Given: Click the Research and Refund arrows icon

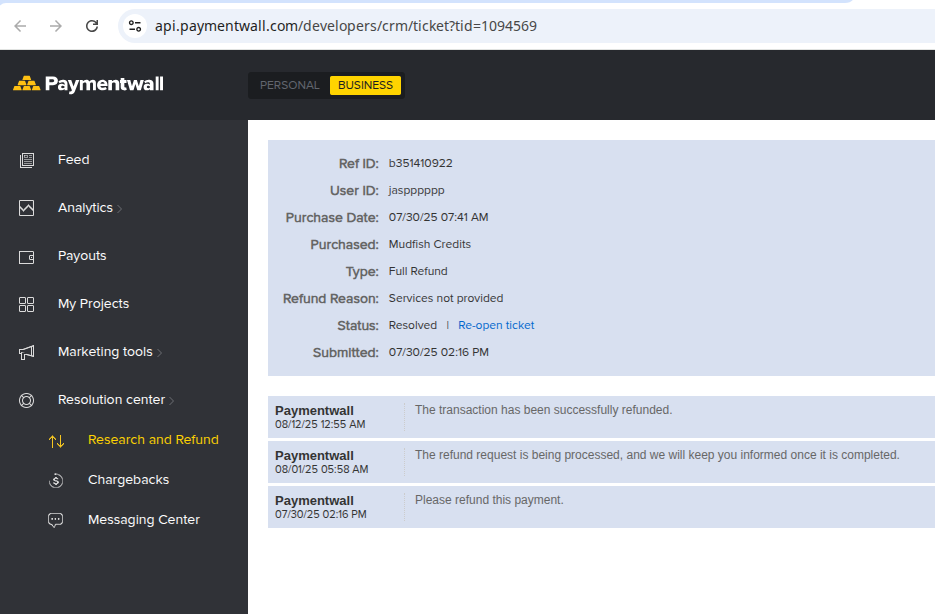Looking at the screenshot, I should click(x=56, y=441).
